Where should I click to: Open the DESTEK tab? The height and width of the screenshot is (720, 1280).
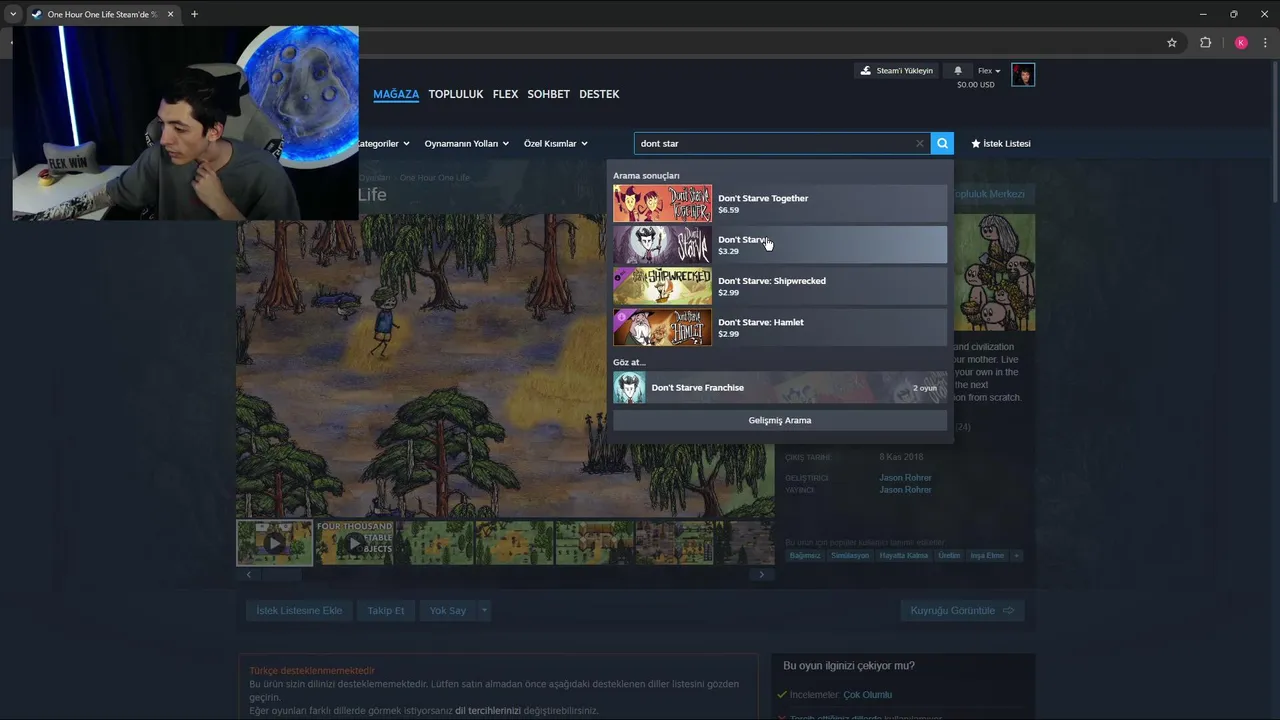(599, 94)
